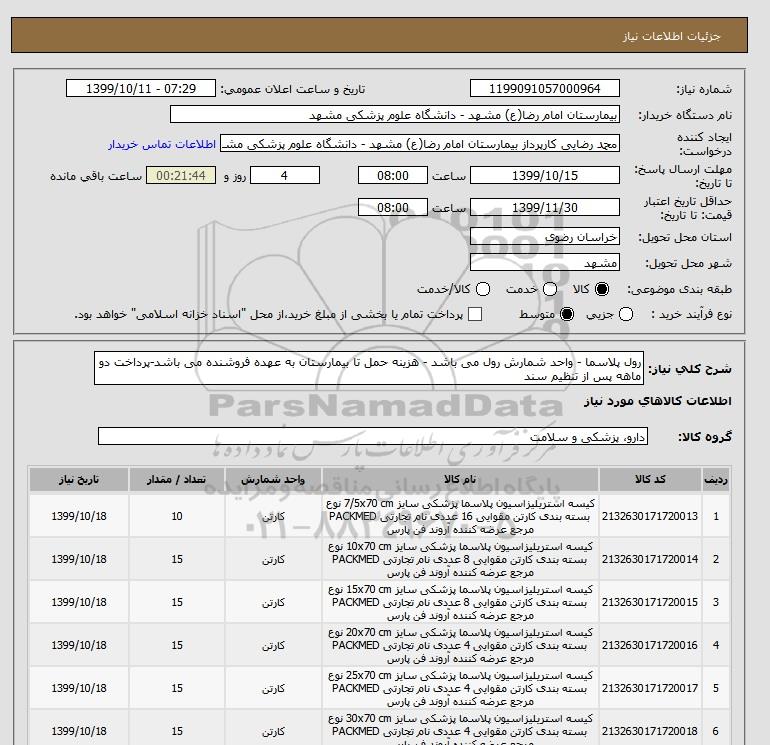The width and height of the screenshot is (770, 745).
Task: Click the جزئیات اطلاعات نیاز header title
Action: click(671, 36)
